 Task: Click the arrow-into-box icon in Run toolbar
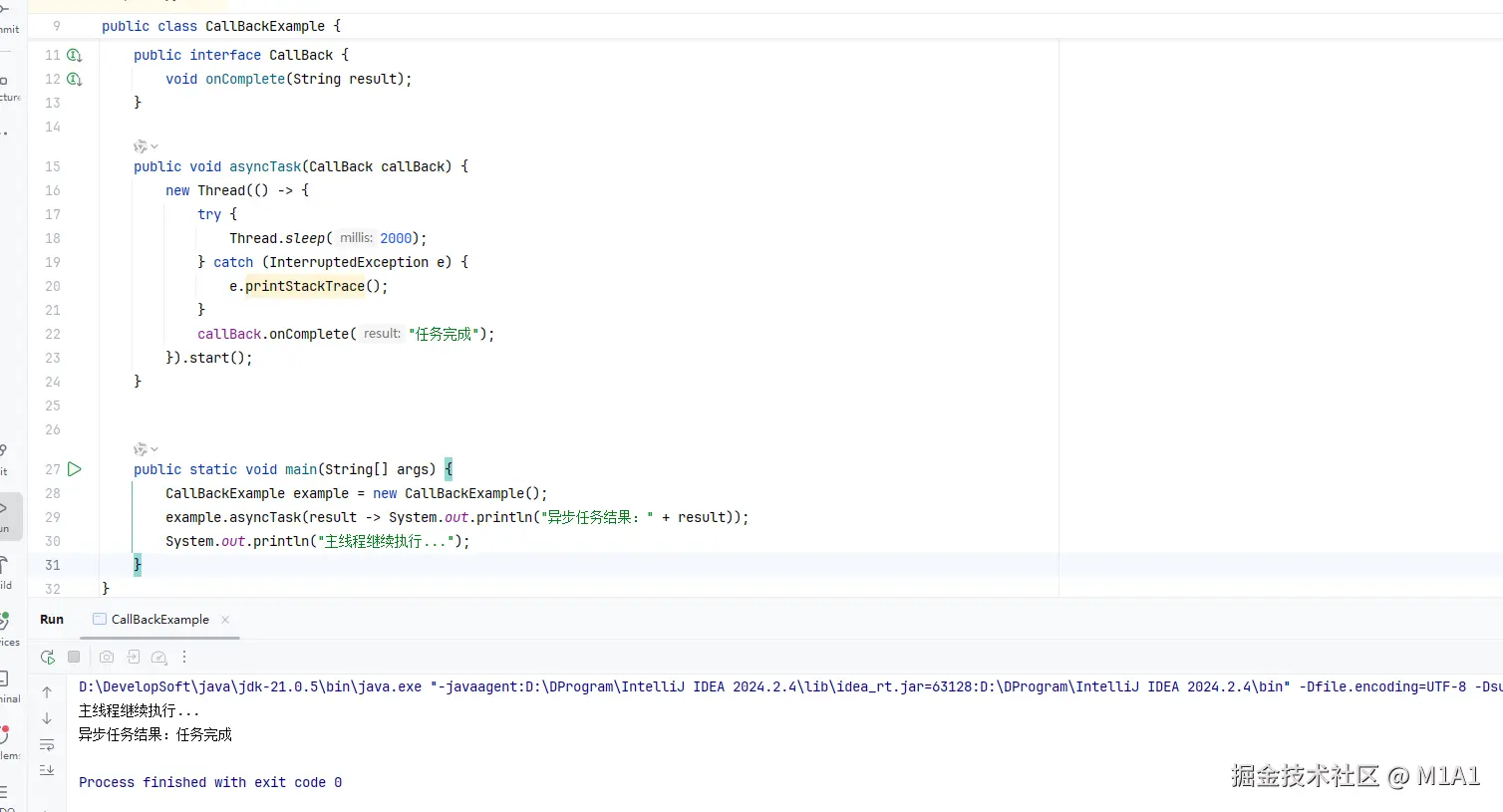(x=133, y=658)
